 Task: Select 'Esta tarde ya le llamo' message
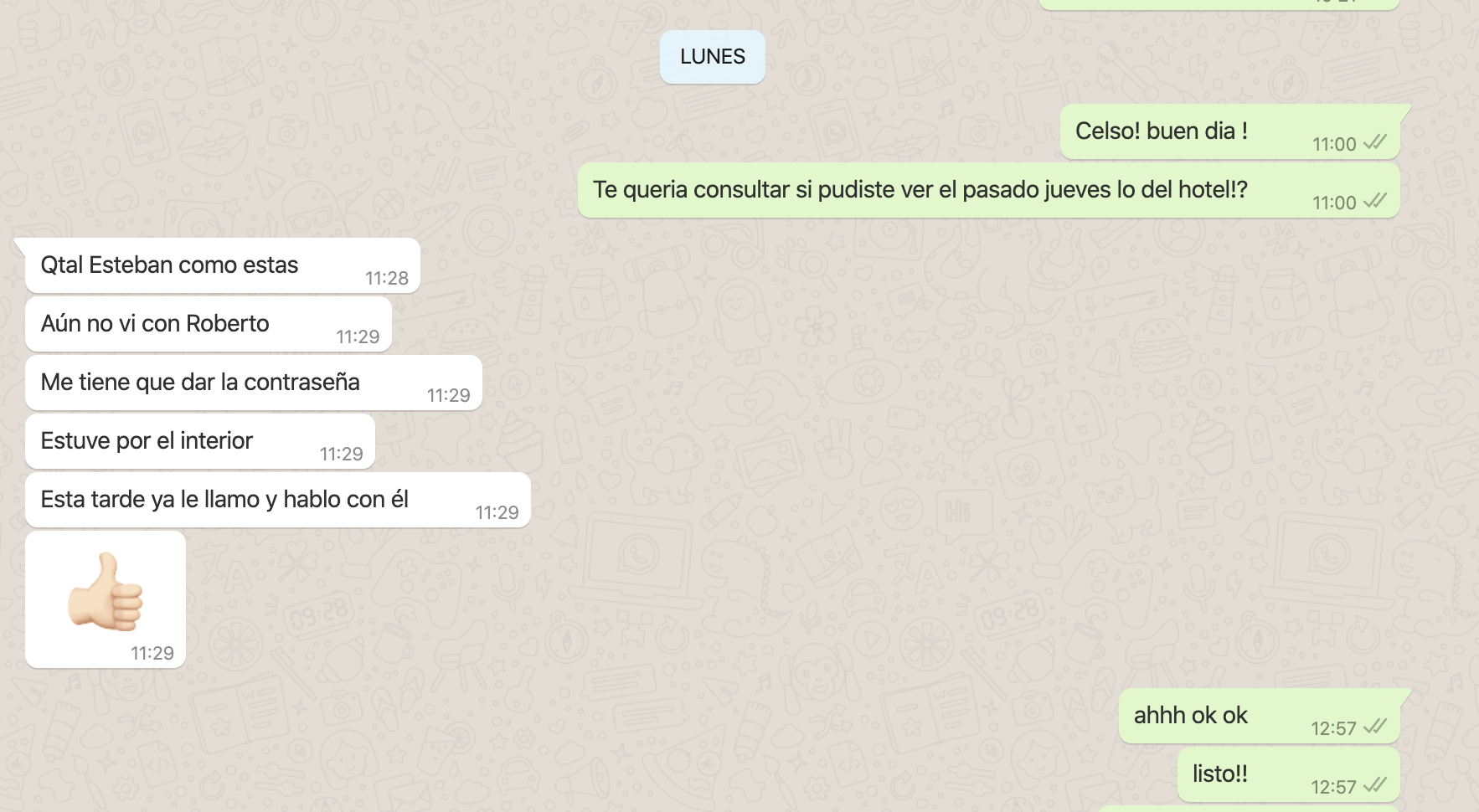point(278,500)
